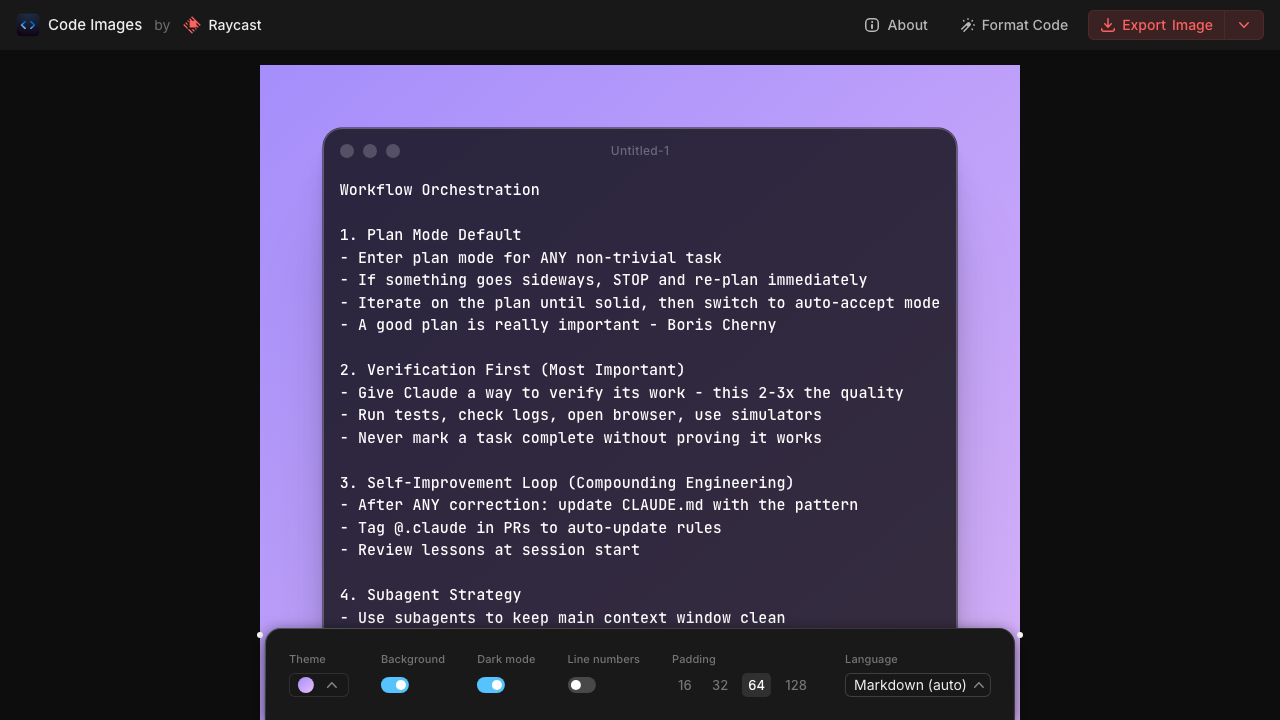
Task: Click the Export Image download icon
Action: [1108, 25]
